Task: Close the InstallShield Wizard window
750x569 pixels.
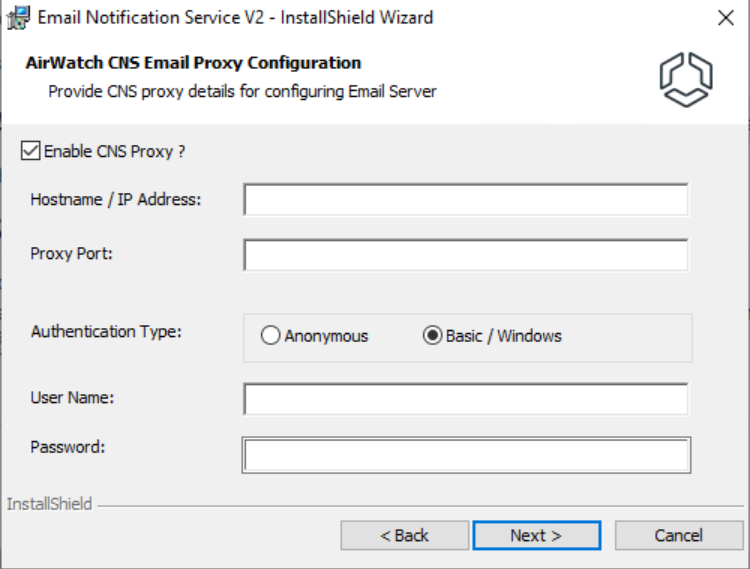Action: tap(726, 18)
